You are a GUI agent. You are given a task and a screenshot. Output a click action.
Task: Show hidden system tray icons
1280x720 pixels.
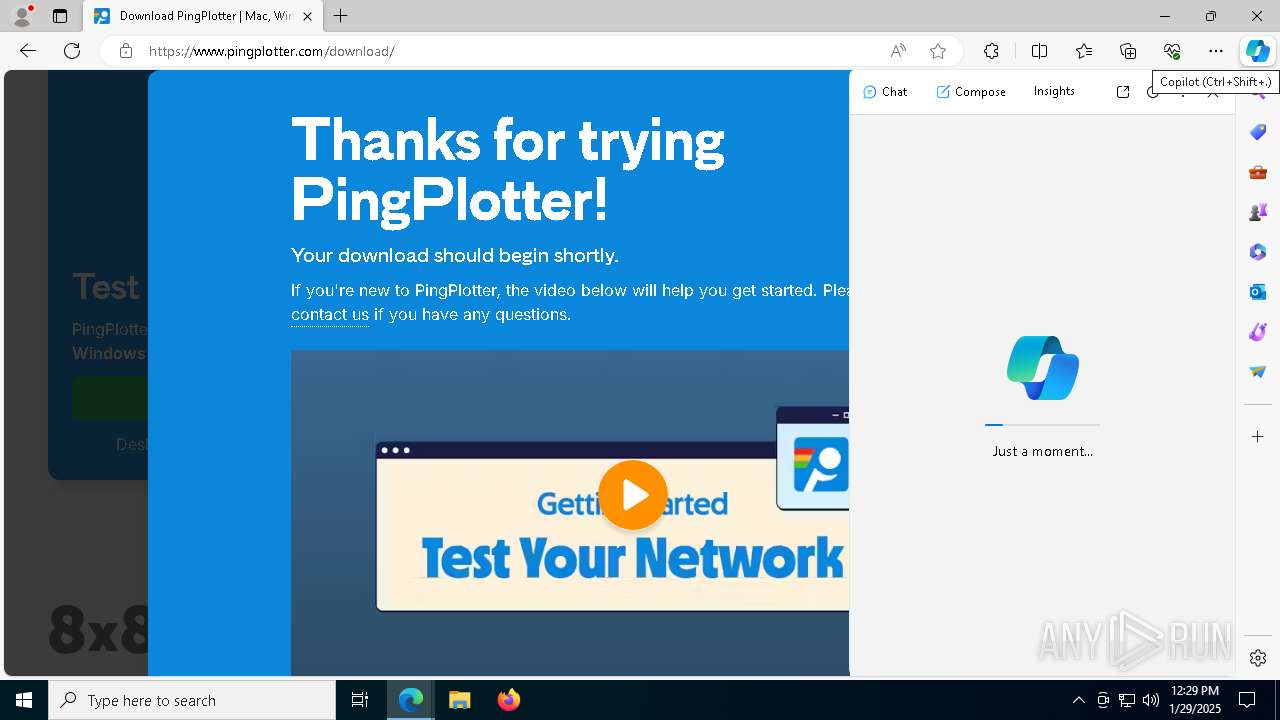pos(1078,700)
